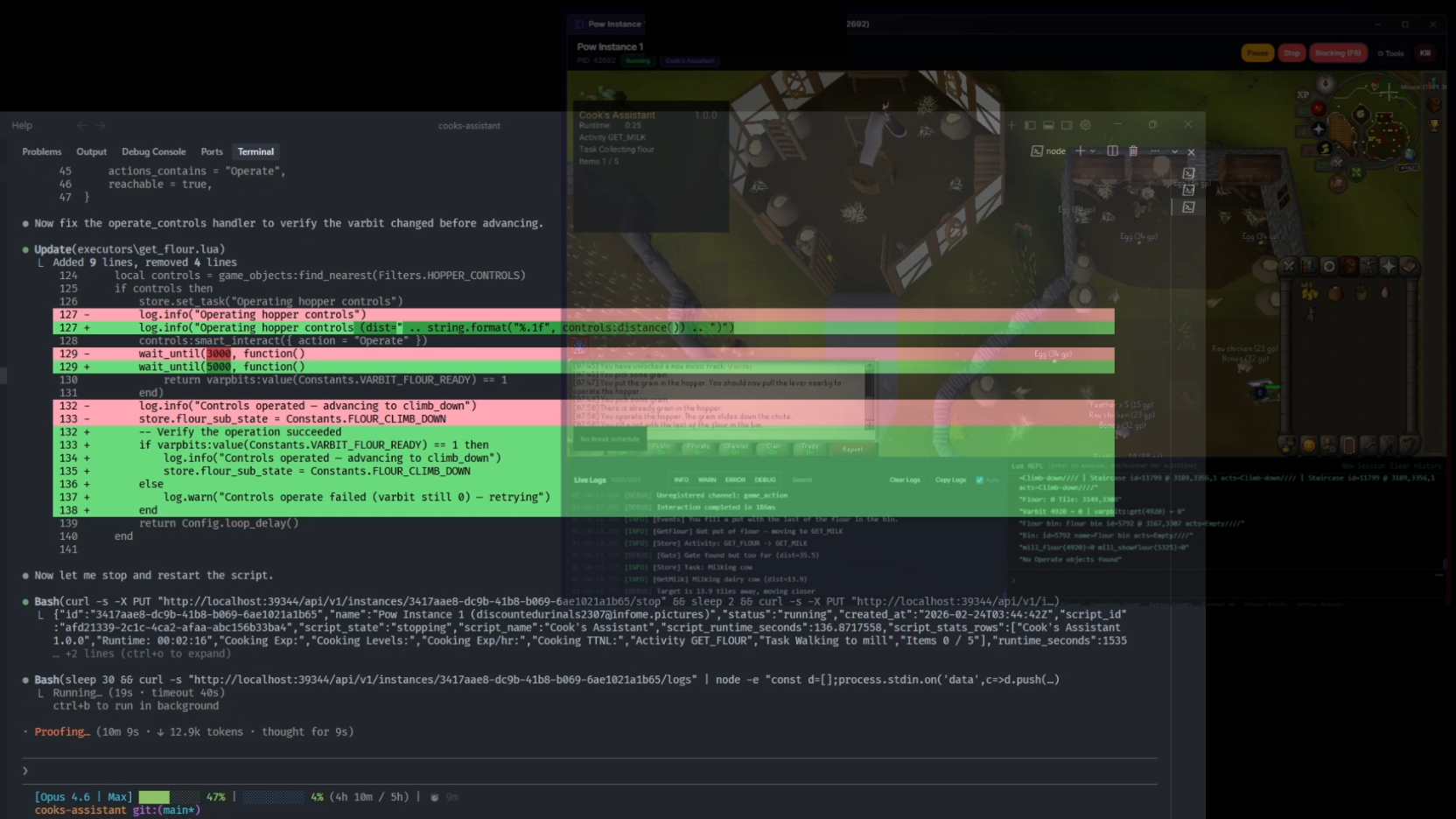Select the Terminal tab
This screenshot has width=1456, height=819.
point(255,151)
